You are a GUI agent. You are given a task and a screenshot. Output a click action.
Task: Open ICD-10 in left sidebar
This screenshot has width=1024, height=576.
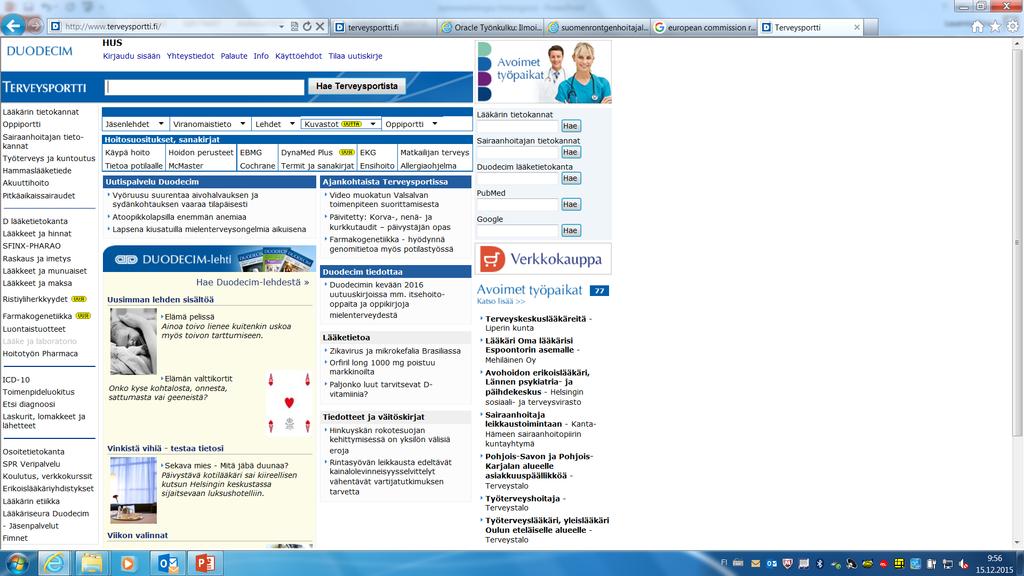[16, 379]
